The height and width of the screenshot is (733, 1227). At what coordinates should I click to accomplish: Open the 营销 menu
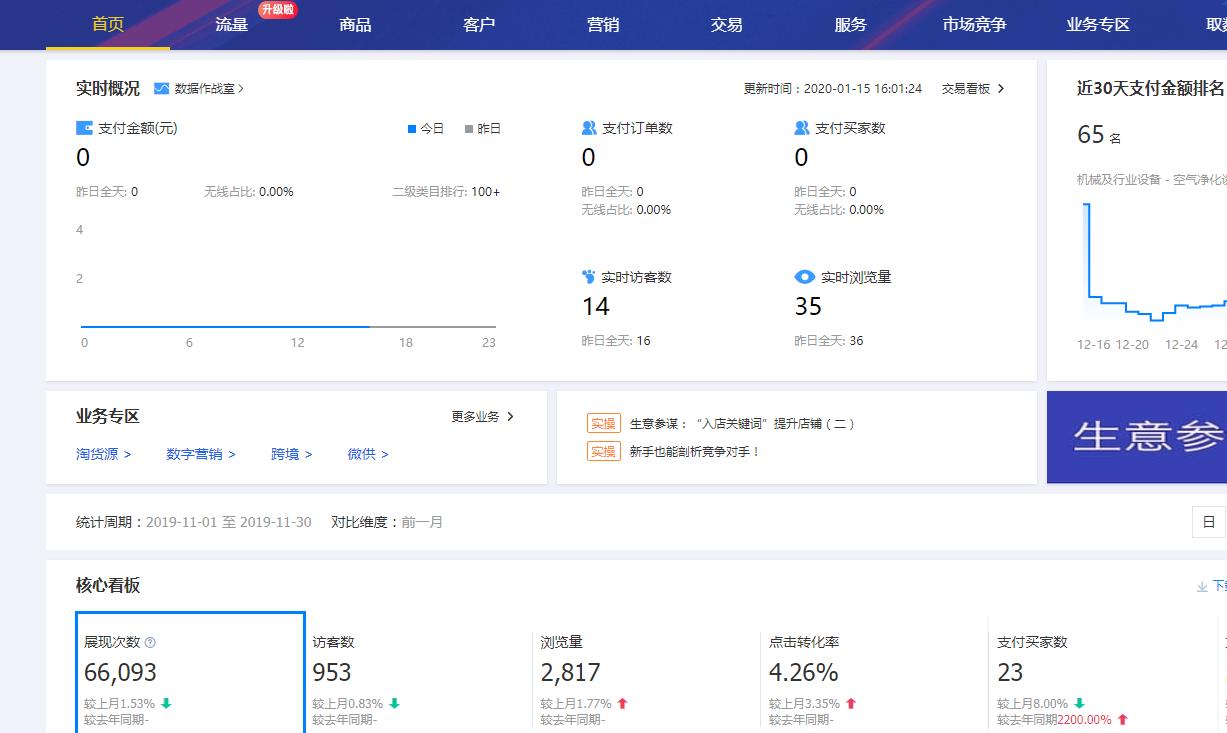pos(602,24)
